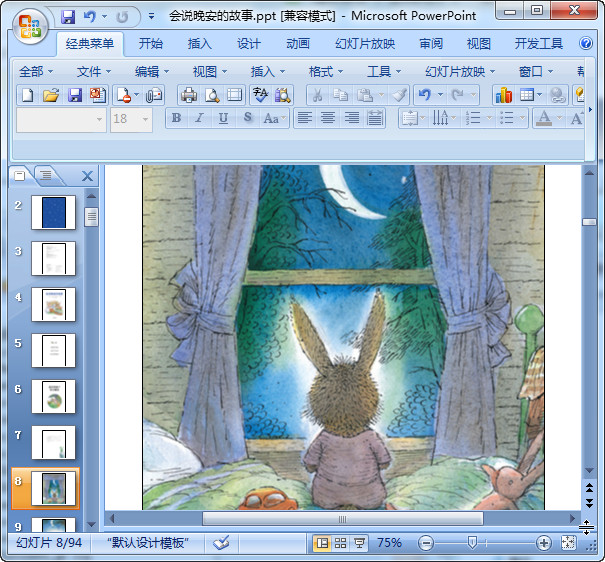Show Slides thumbnail pane tab
The width and height of the screenshot is (605, 562).
(20, 176)
